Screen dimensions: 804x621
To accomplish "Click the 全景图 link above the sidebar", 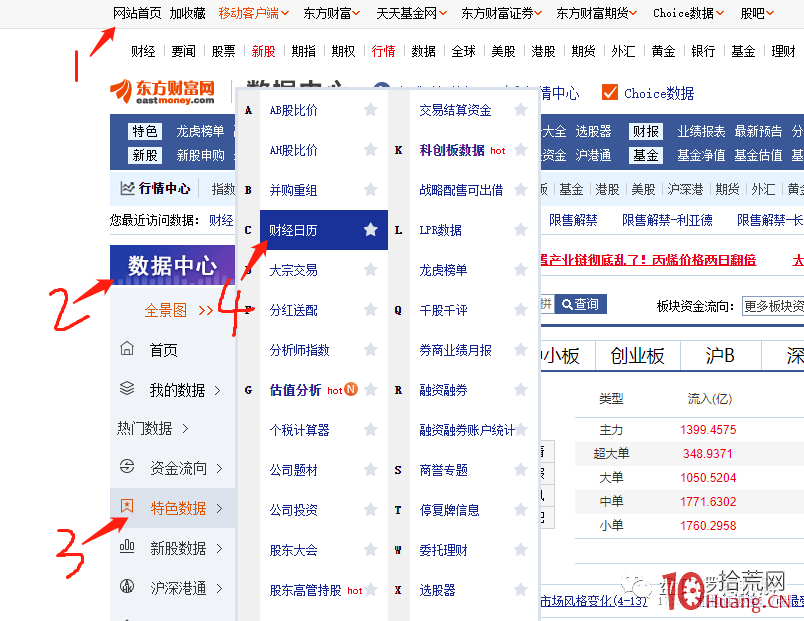I will pyautogui.click(x=156, y=310).
